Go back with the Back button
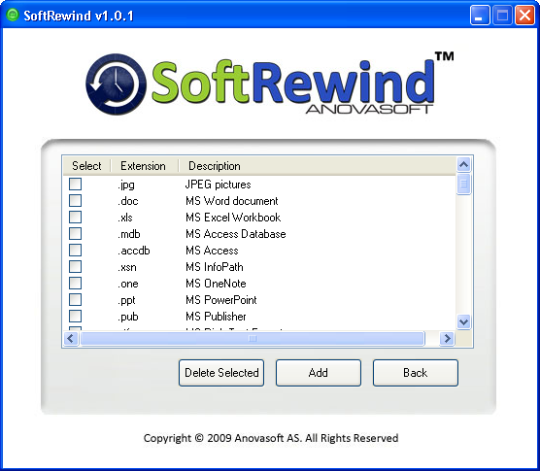This screenshot has width=540, height=471. pos(415,373)
